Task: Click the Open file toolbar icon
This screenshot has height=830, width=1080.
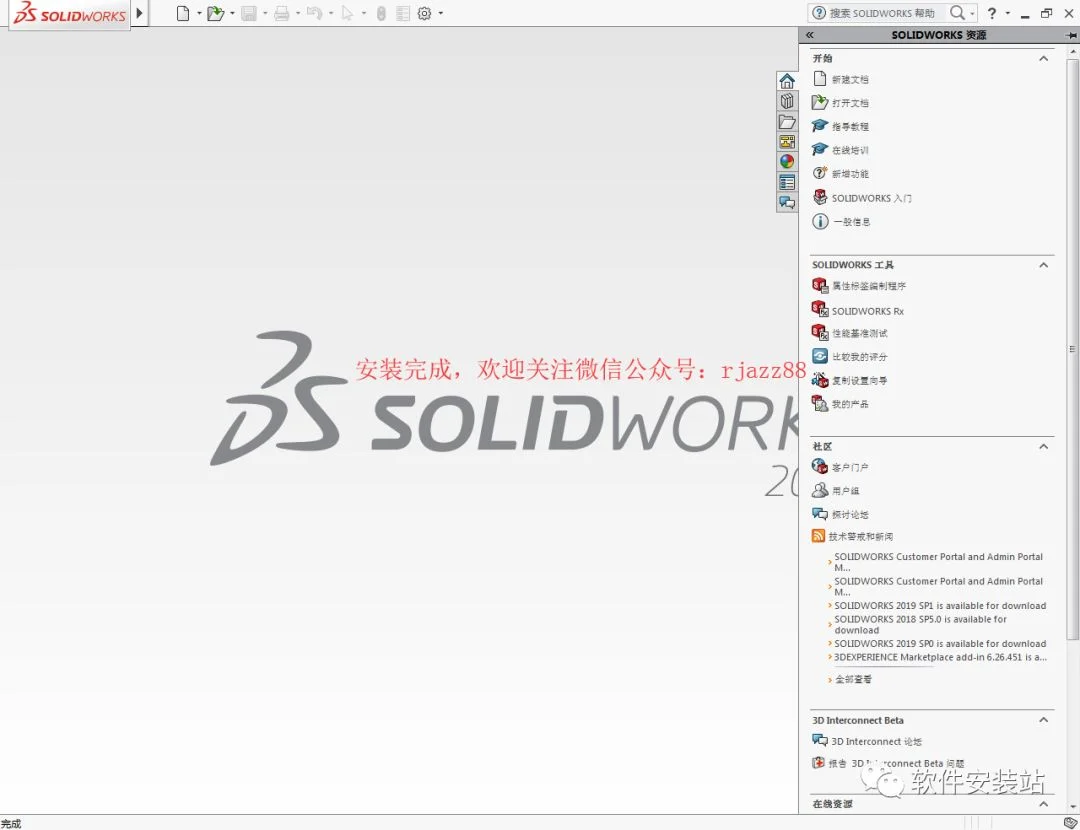Action: pyautogui.click(x=216, y=13)
